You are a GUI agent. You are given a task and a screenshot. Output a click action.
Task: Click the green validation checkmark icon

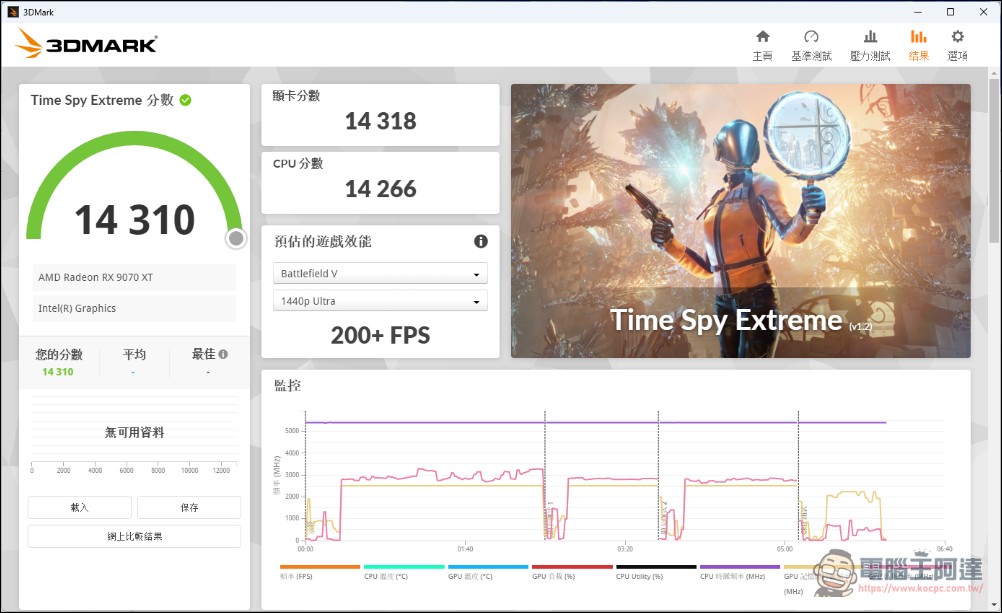coord(186,100)
